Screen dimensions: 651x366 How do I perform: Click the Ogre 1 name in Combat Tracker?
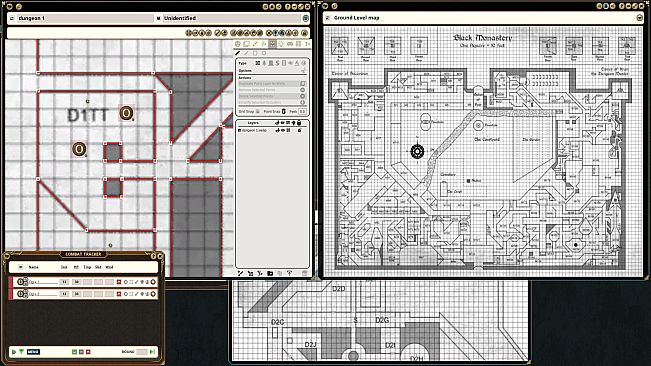click(43, 282)
